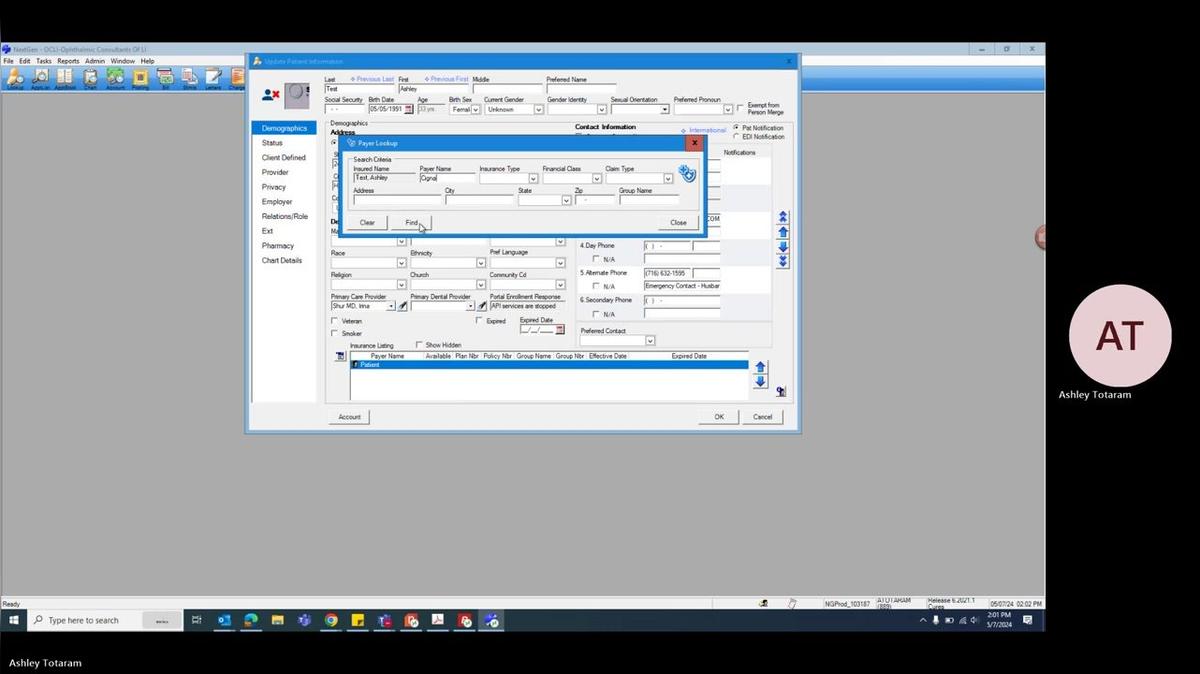Open the Reports menu

tap(67, 59)
